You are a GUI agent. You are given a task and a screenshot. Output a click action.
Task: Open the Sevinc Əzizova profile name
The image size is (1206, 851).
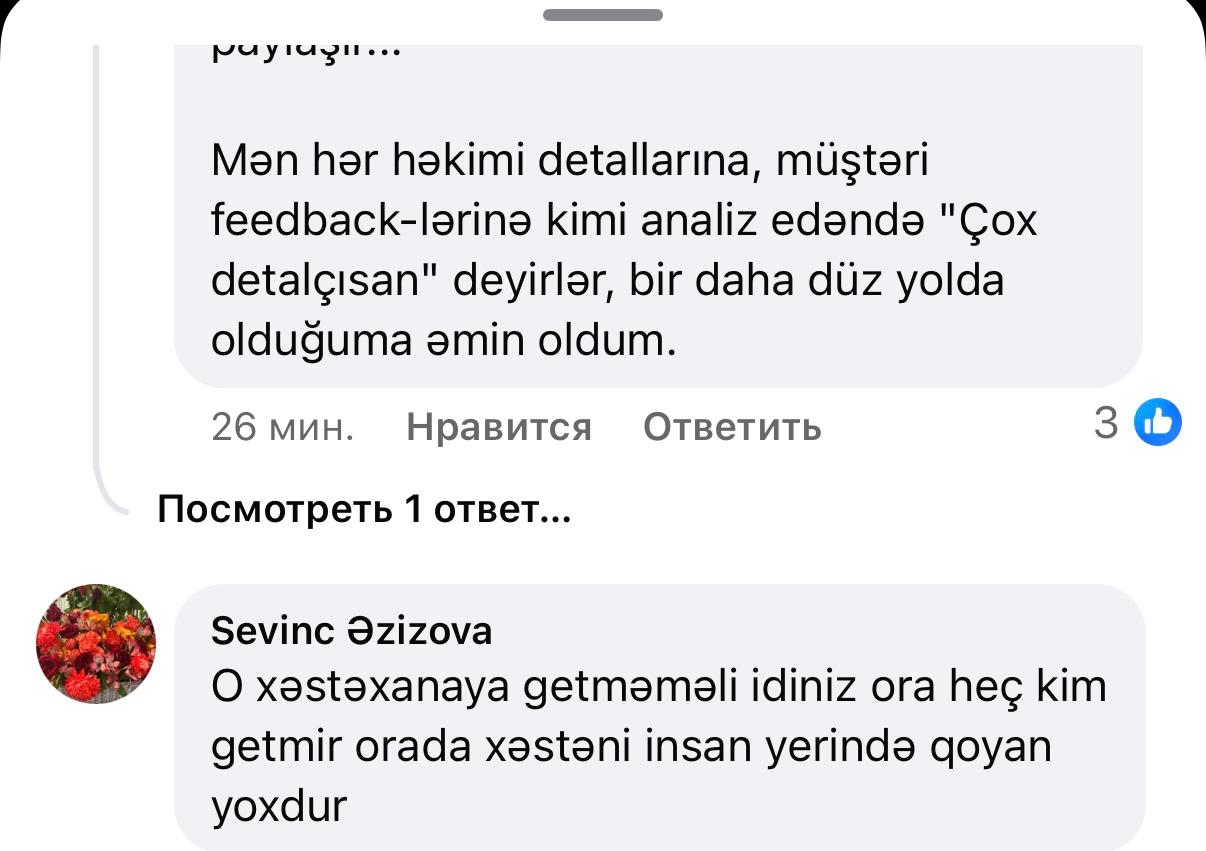[x=352, y=631]
